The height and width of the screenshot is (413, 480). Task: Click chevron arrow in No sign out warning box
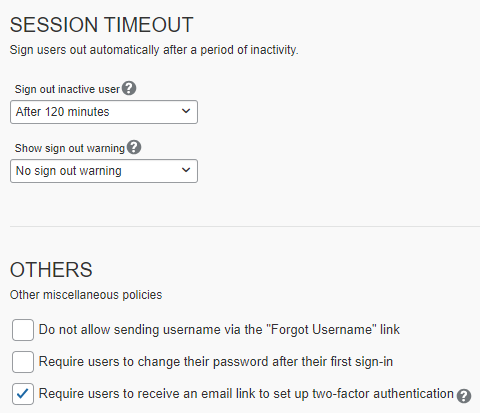(x=186, y=170)
